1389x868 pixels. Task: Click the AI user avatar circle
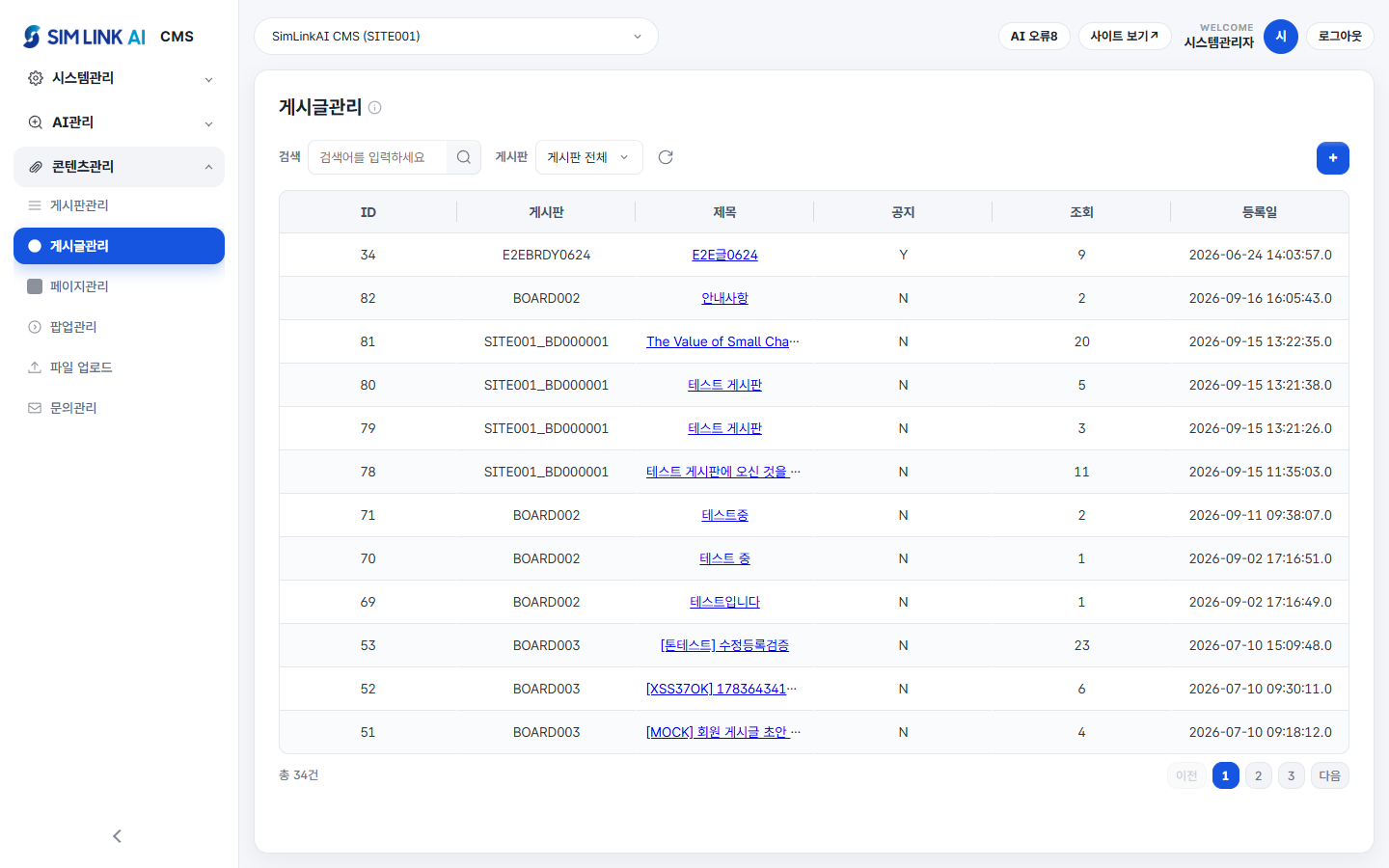click(x=1281, y=37)
